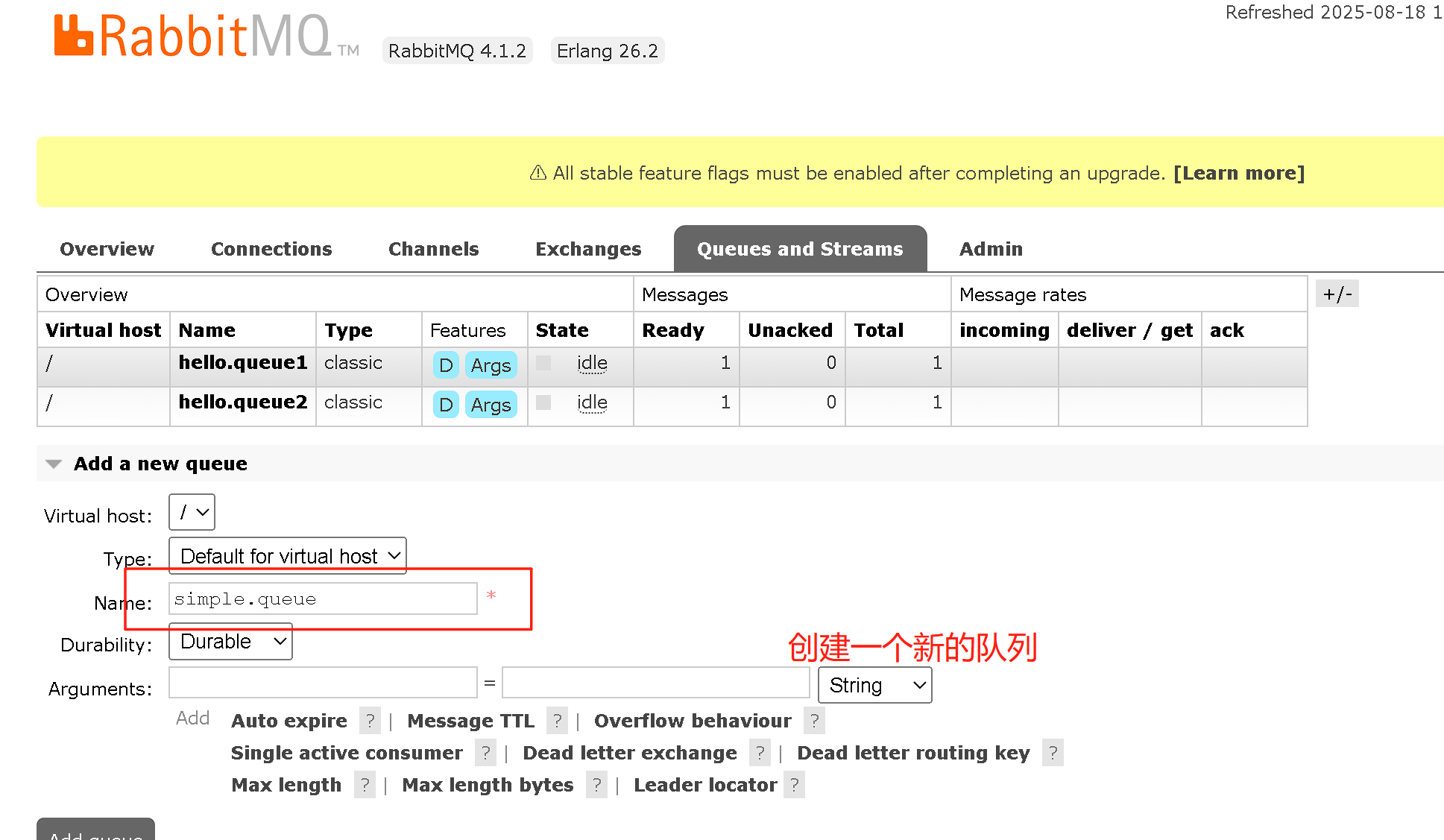This screenshot has height=840, width=1444.
Task: Open the queue Type dropdown
Action: pos(288,556)
